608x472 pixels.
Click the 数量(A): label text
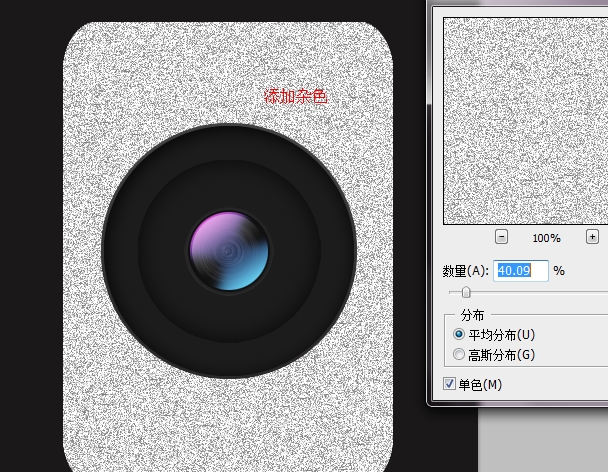[465, 271]
